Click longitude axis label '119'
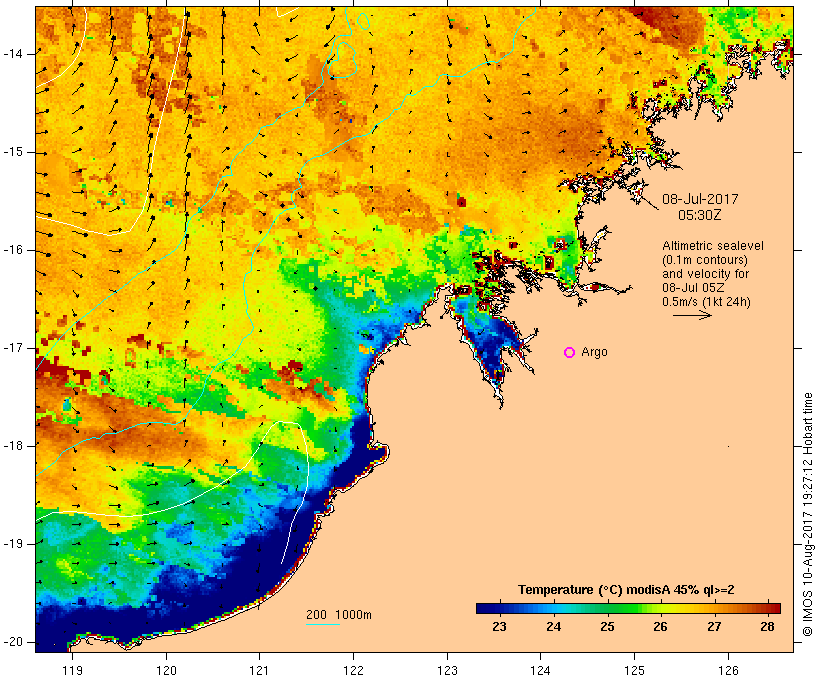820x680 pixels. click(72, 670)
